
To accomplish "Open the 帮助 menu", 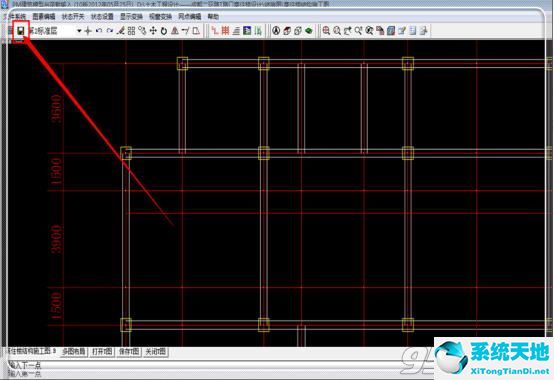I will point(213,17).
